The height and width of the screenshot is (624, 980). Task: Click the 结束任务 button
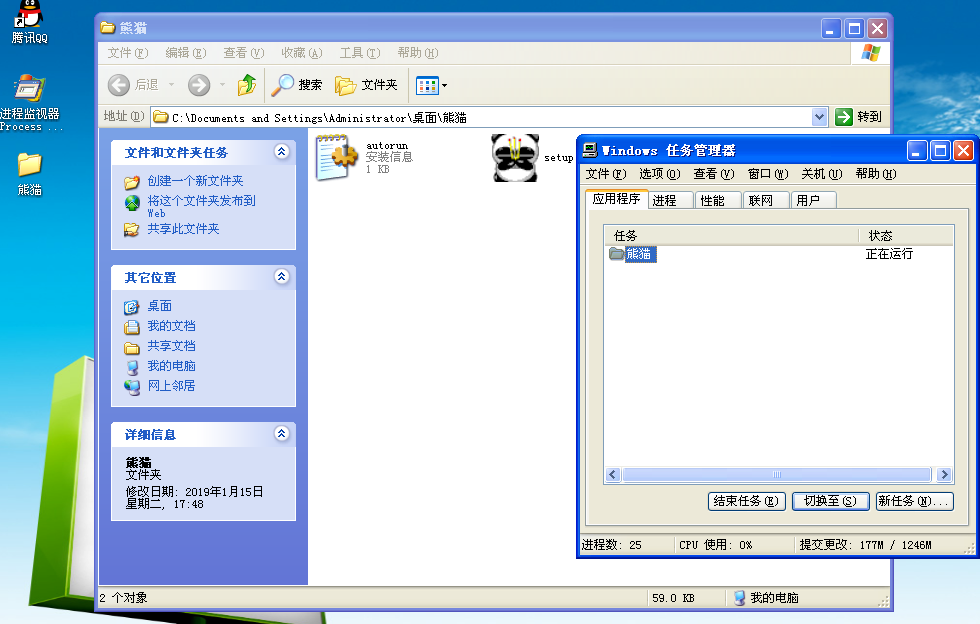[x=746, y=501]
